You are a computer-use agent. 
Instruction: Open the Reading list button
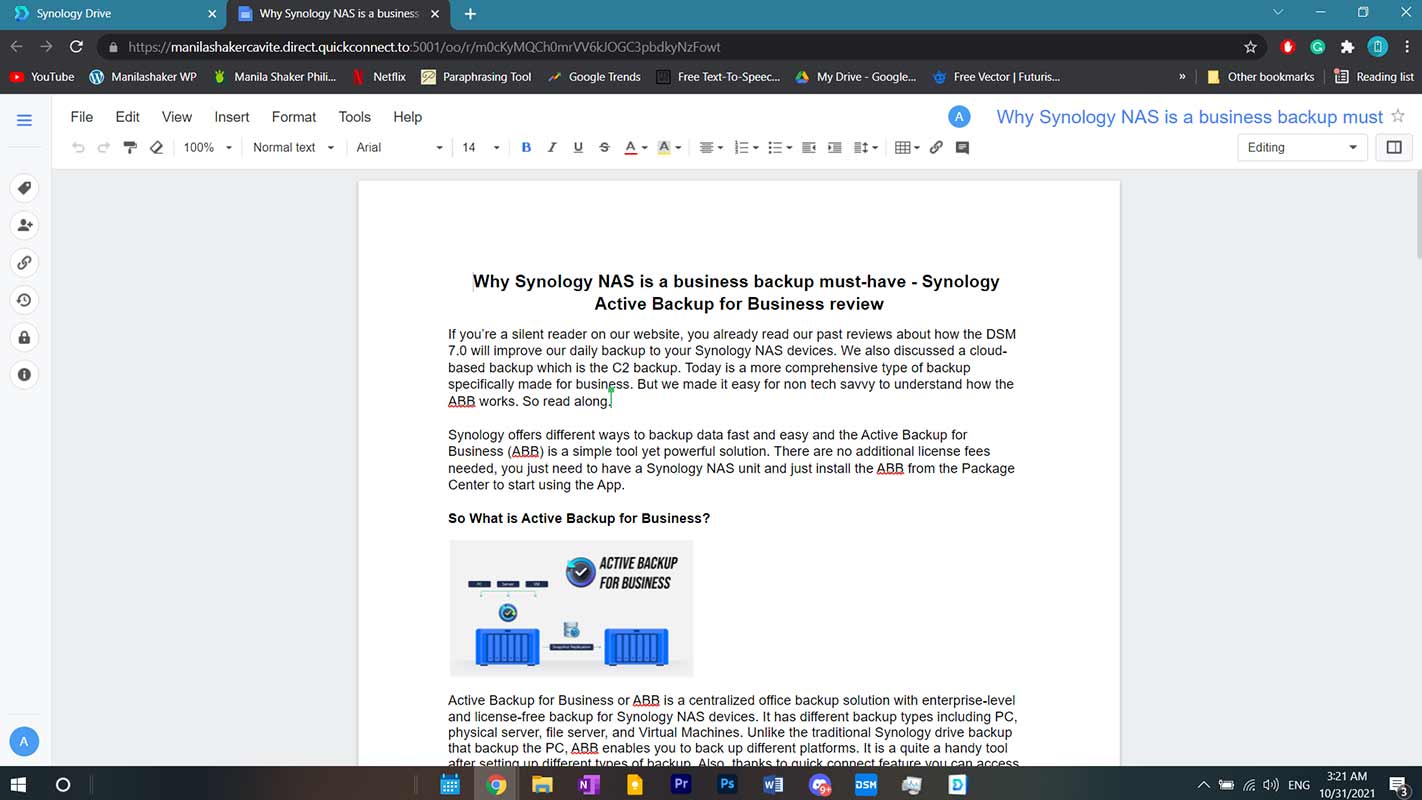click(1374, 76)
